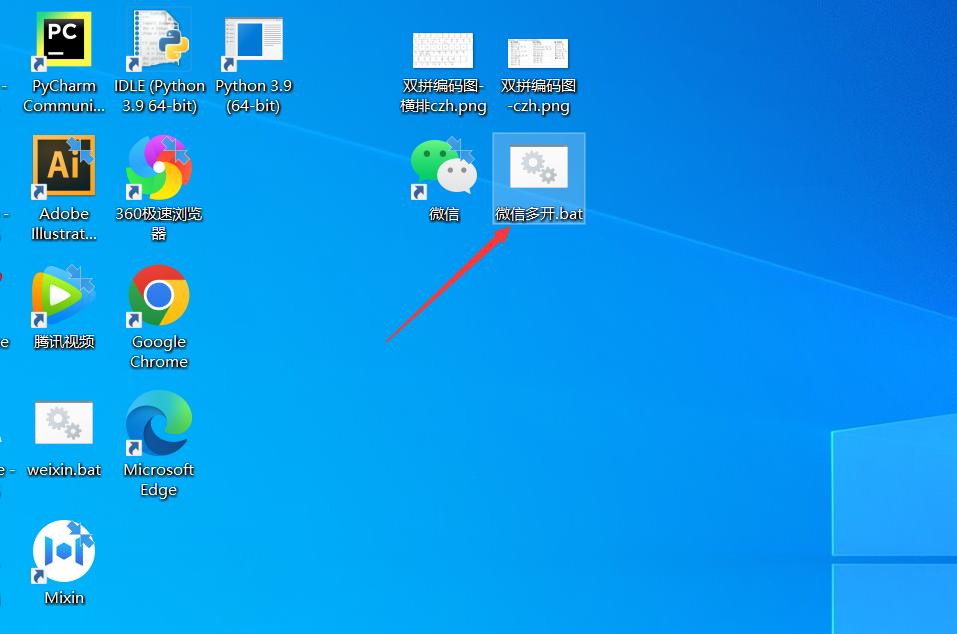
Task: Click the 微信多开.bat file name label
Action: pos(539,214)
